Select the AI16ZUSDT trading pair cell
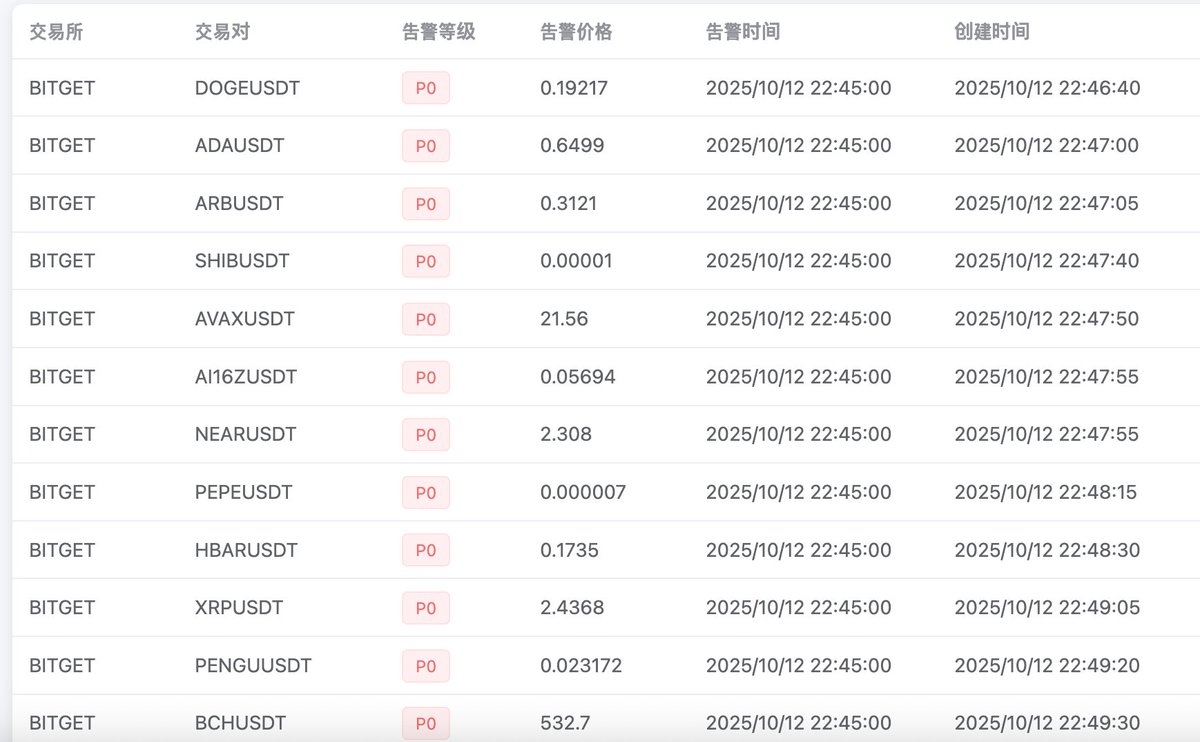1200x742 pixels. pos(246,377)
